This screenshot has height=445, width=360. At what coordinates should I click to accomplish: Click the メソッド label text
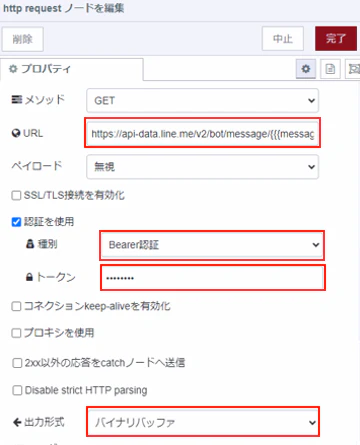tap(45, 100)
